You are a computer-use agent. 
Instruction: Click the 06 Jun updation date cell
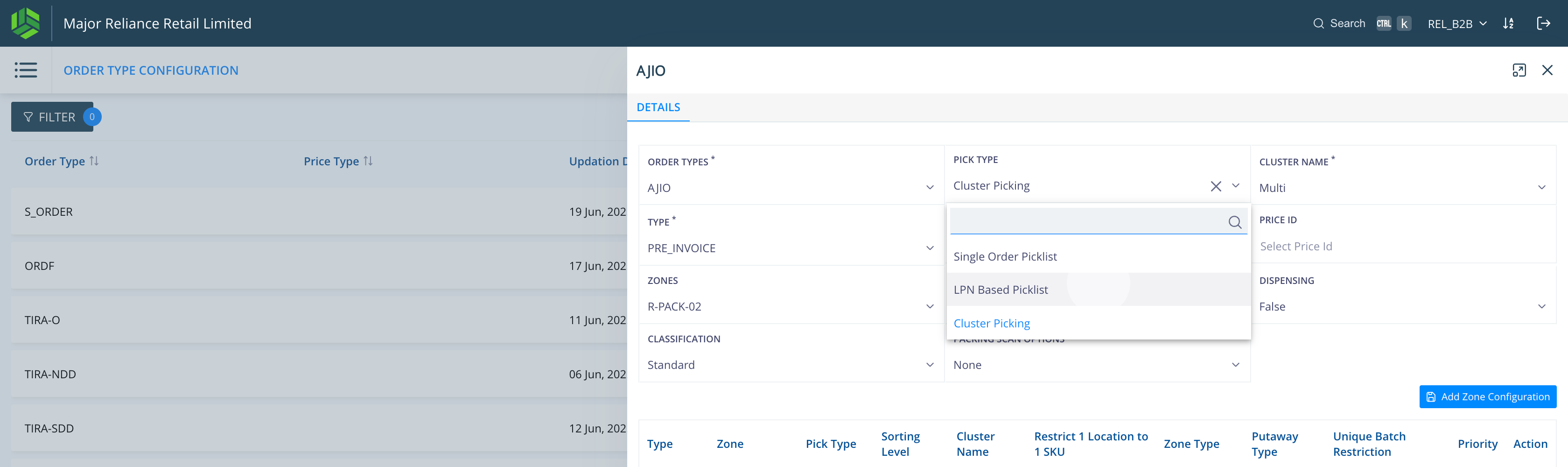[x=597, y=374]
